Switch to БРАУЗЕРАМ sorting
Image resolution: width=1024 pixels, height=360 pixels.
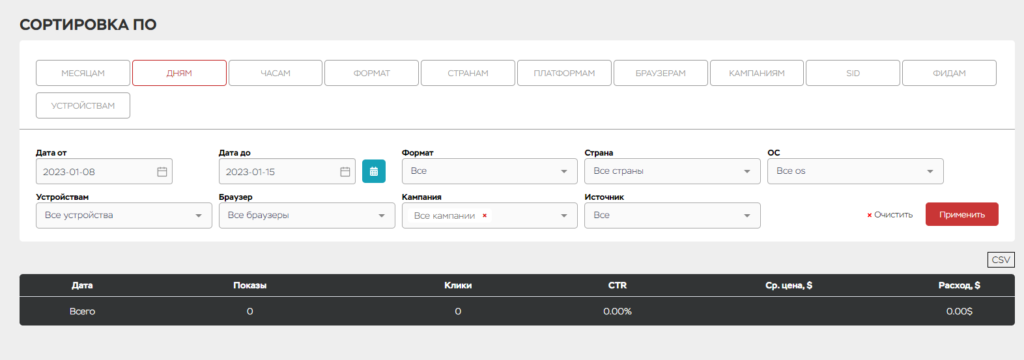coord(661,73)
